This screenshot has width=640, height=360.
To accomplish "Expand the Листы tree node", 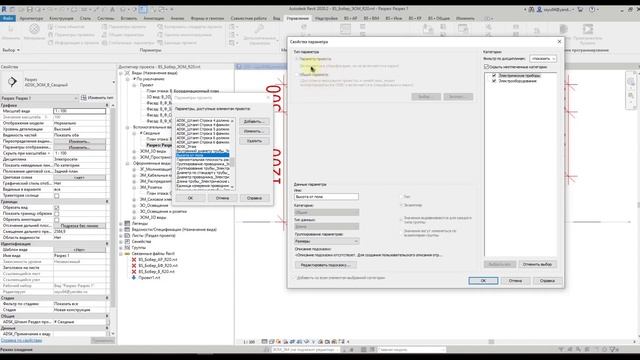I will click(121, 236).
